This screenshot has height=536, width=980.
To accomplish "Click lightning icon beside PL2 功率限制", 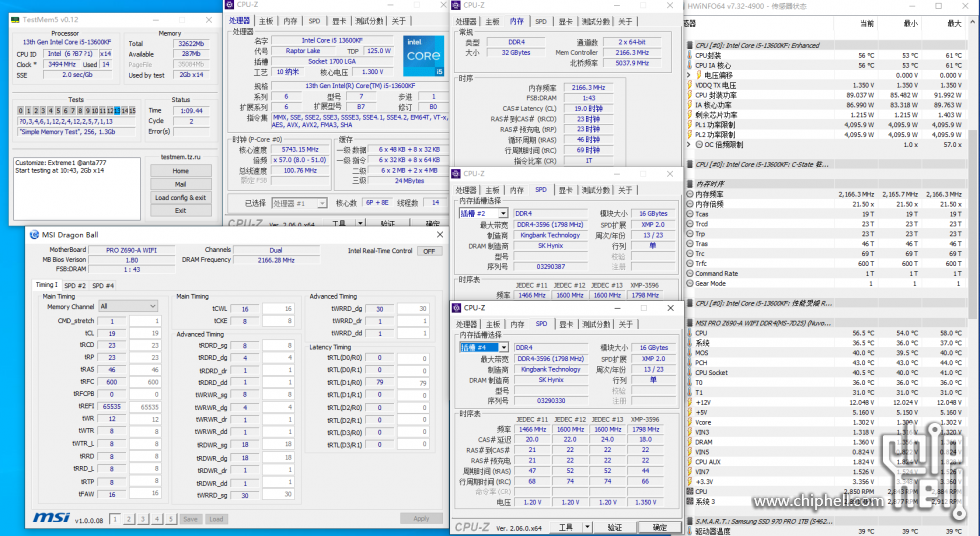I will [689, 134].
